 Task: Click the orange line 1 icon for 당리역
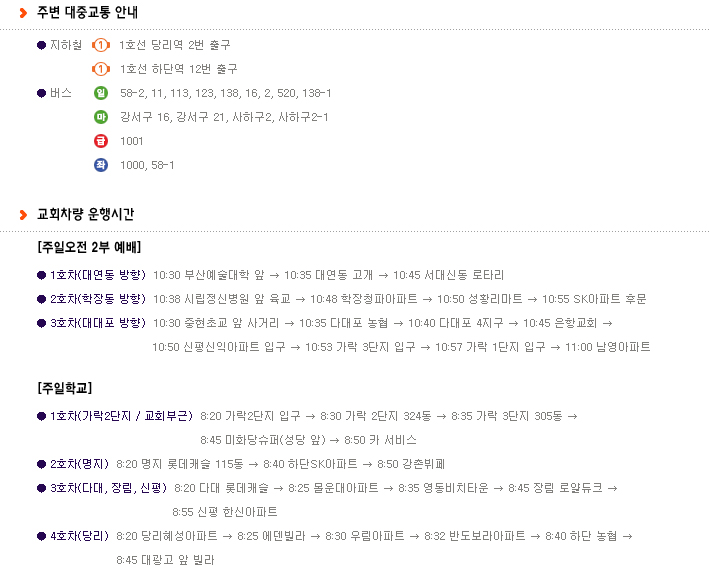pyautogui.click(x=101, y=45)
